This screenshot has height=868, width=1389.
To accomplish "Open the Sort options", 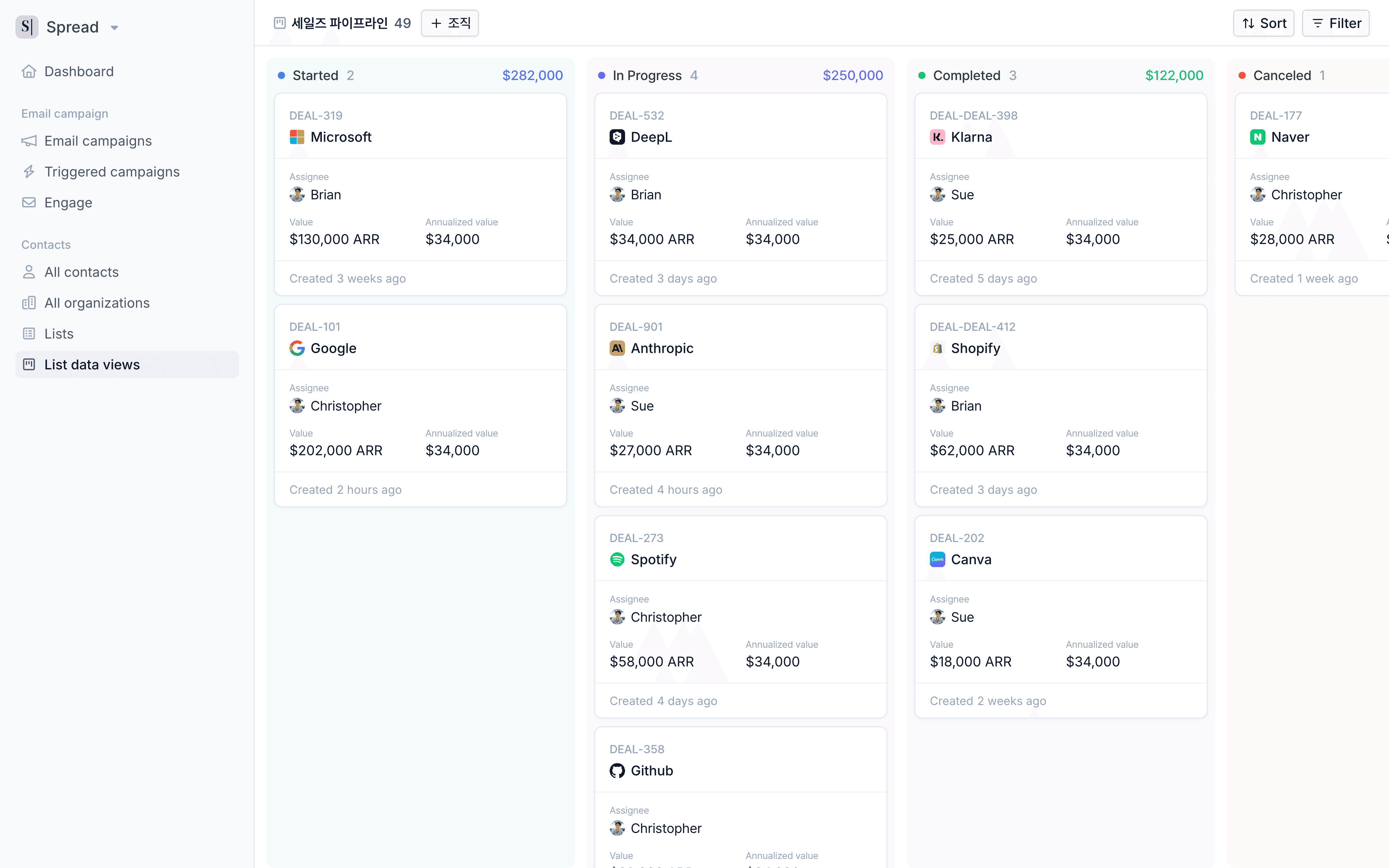I will (1263, 23).
